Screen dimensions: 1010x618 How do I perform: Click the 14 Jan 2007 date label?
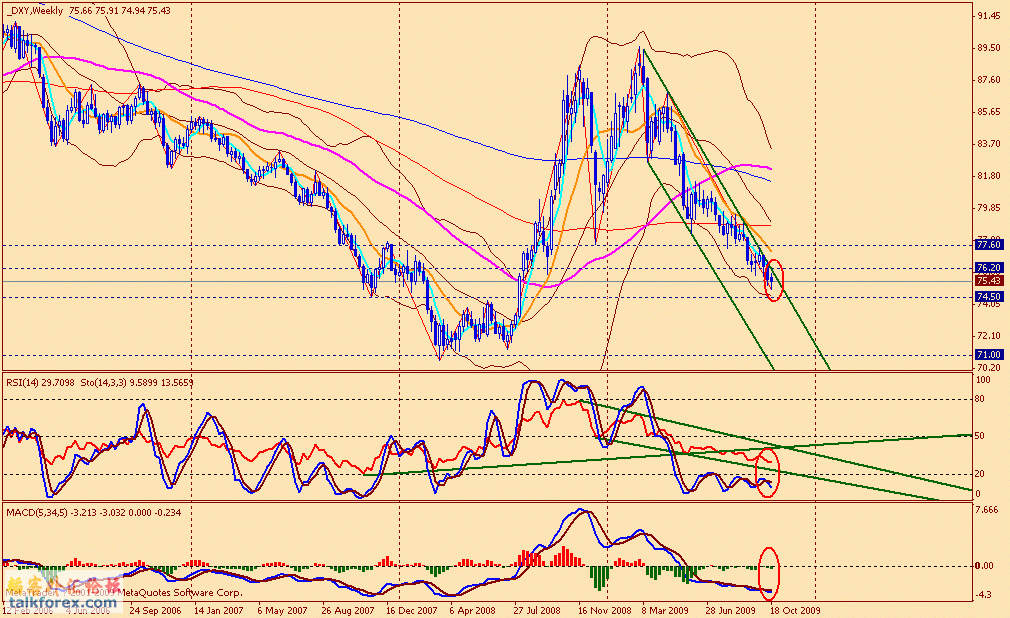tap(218, 610)
